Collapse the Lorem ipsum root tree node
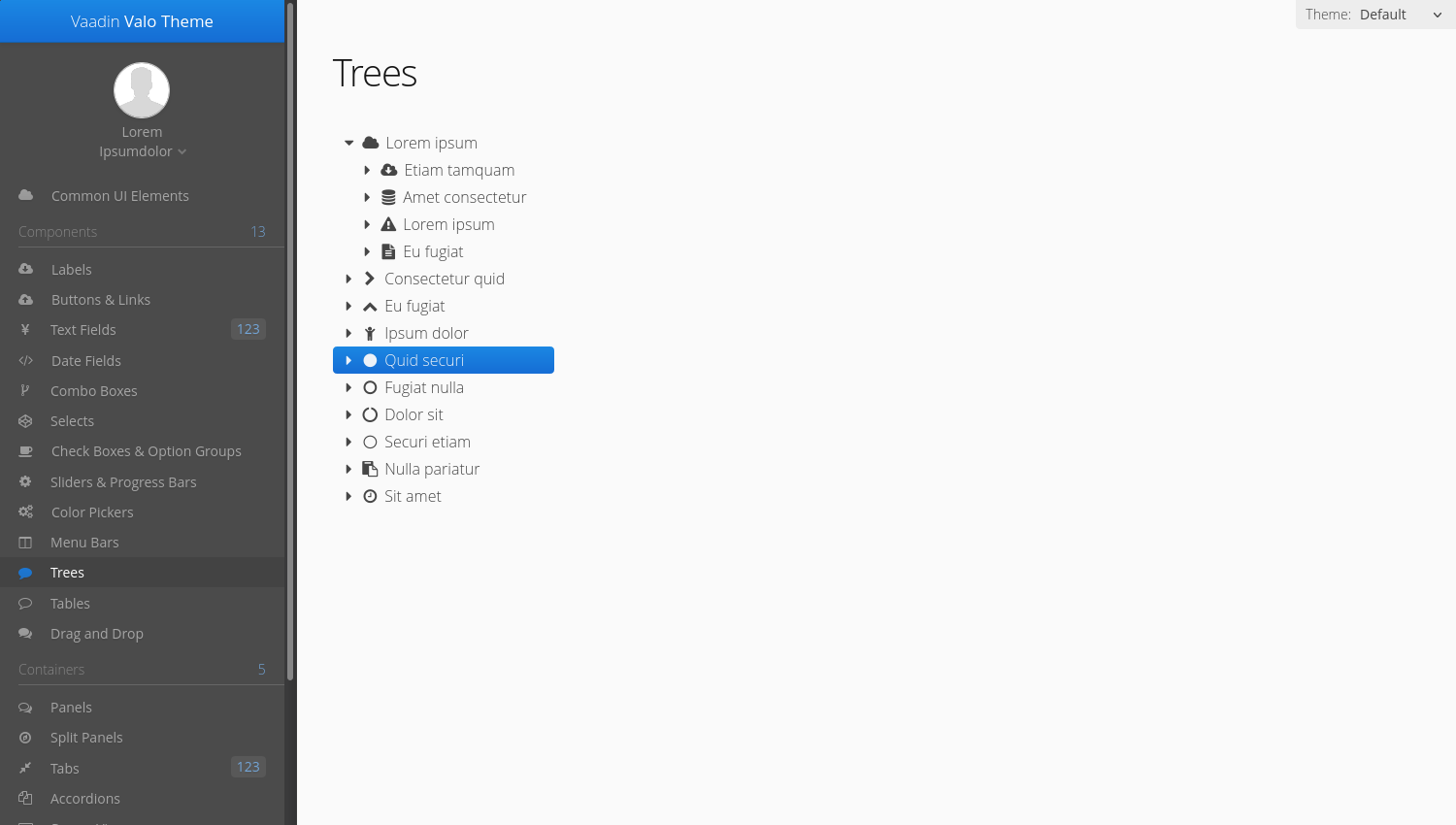Screen dimensions: 1456x825 tap(349, 143)
